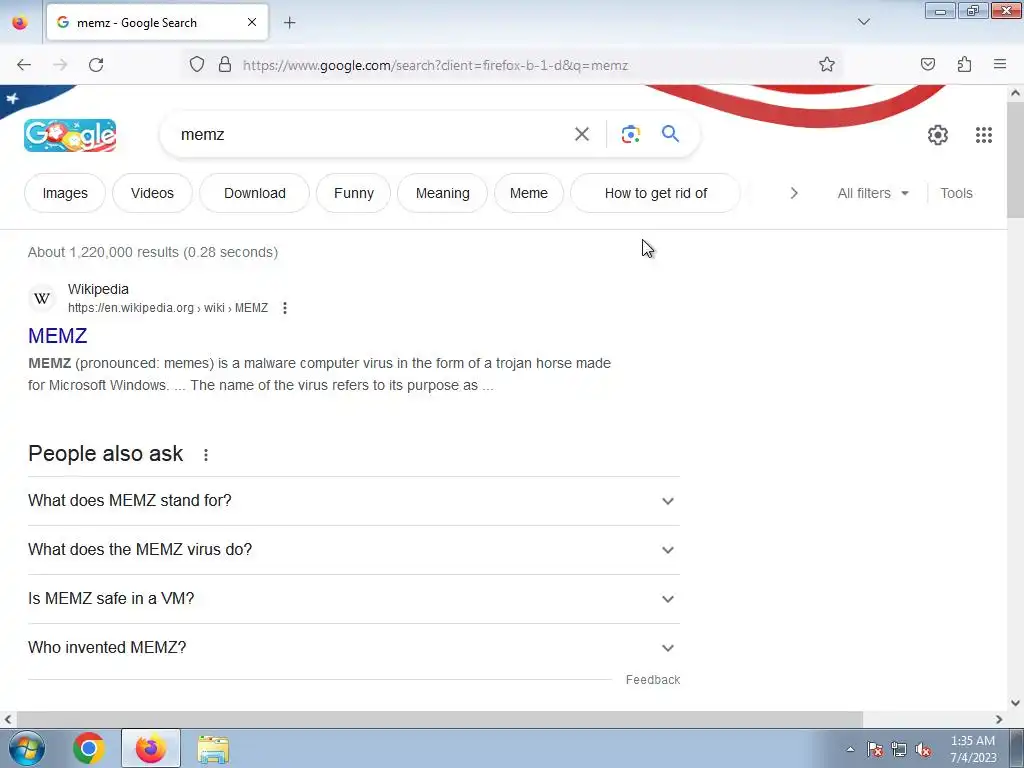Click the magnifier search button
1024x768 pixels.
670,134
